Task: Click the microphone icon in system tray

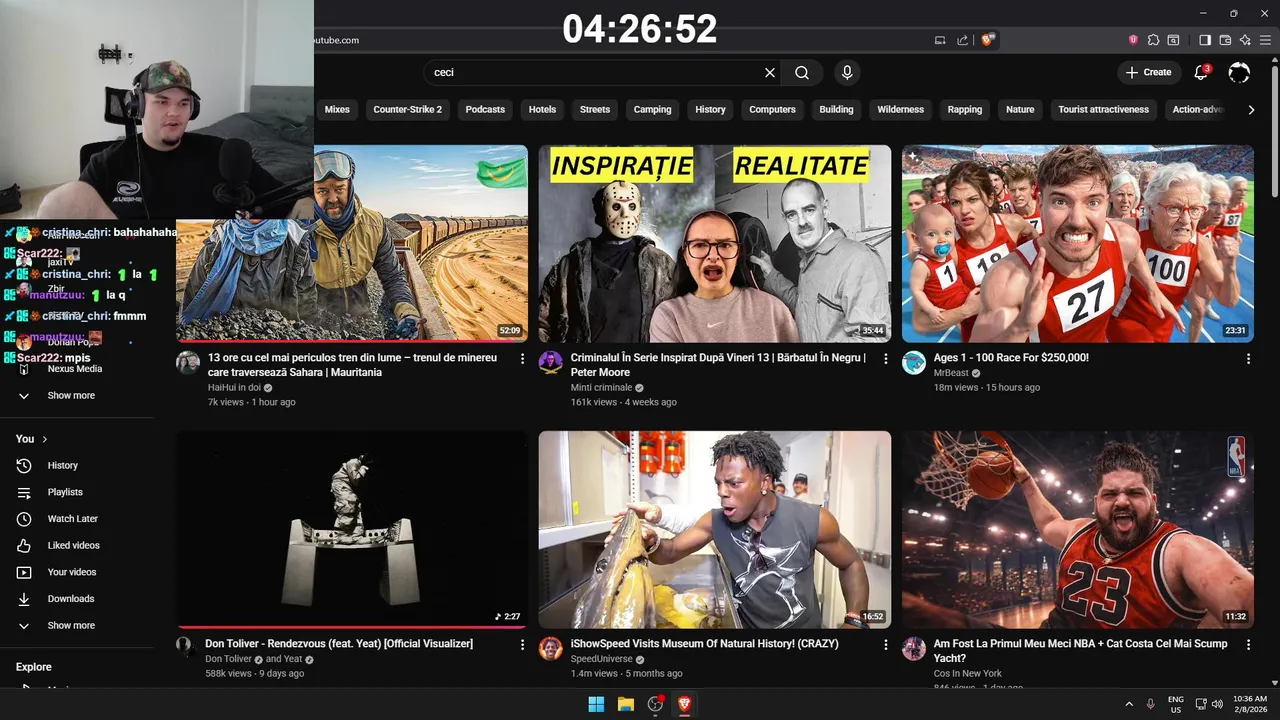Action: point(1150,704)
